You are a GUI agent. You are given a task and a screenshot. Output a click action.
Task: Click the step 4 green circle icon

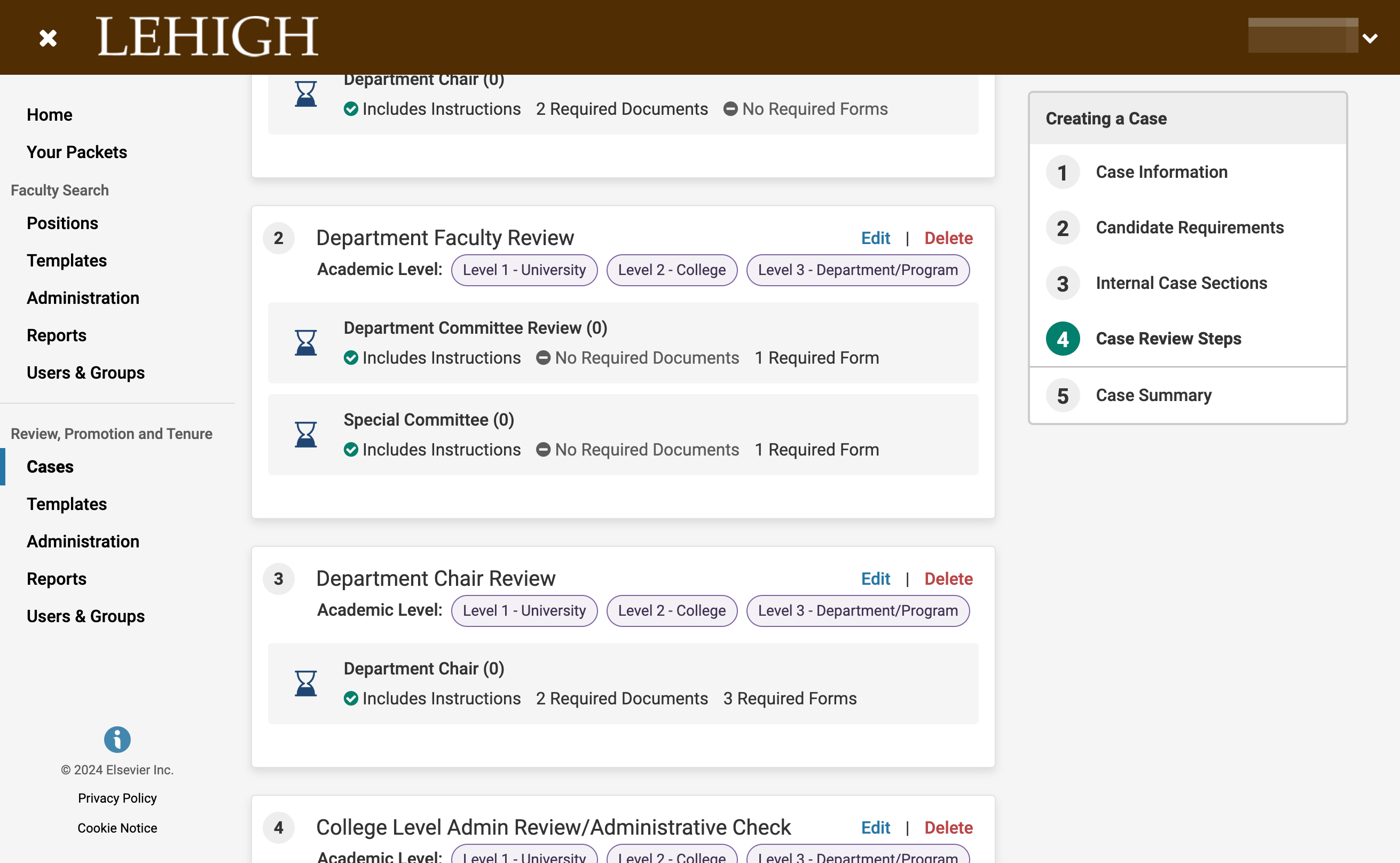coord(1062,339)
